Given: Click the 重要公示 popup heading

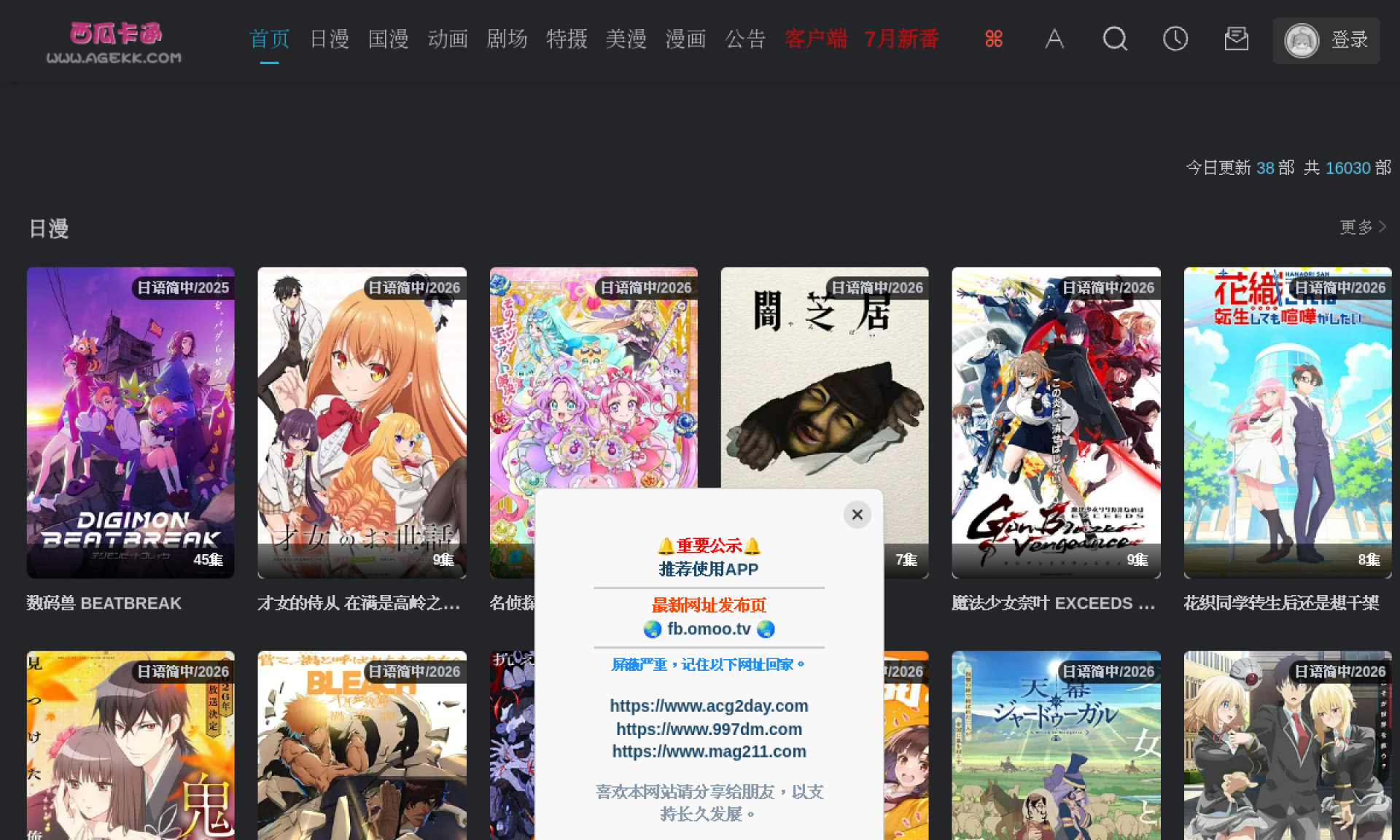Looking at the screenshot, I should pyautogui.click(x=709, y=545).
